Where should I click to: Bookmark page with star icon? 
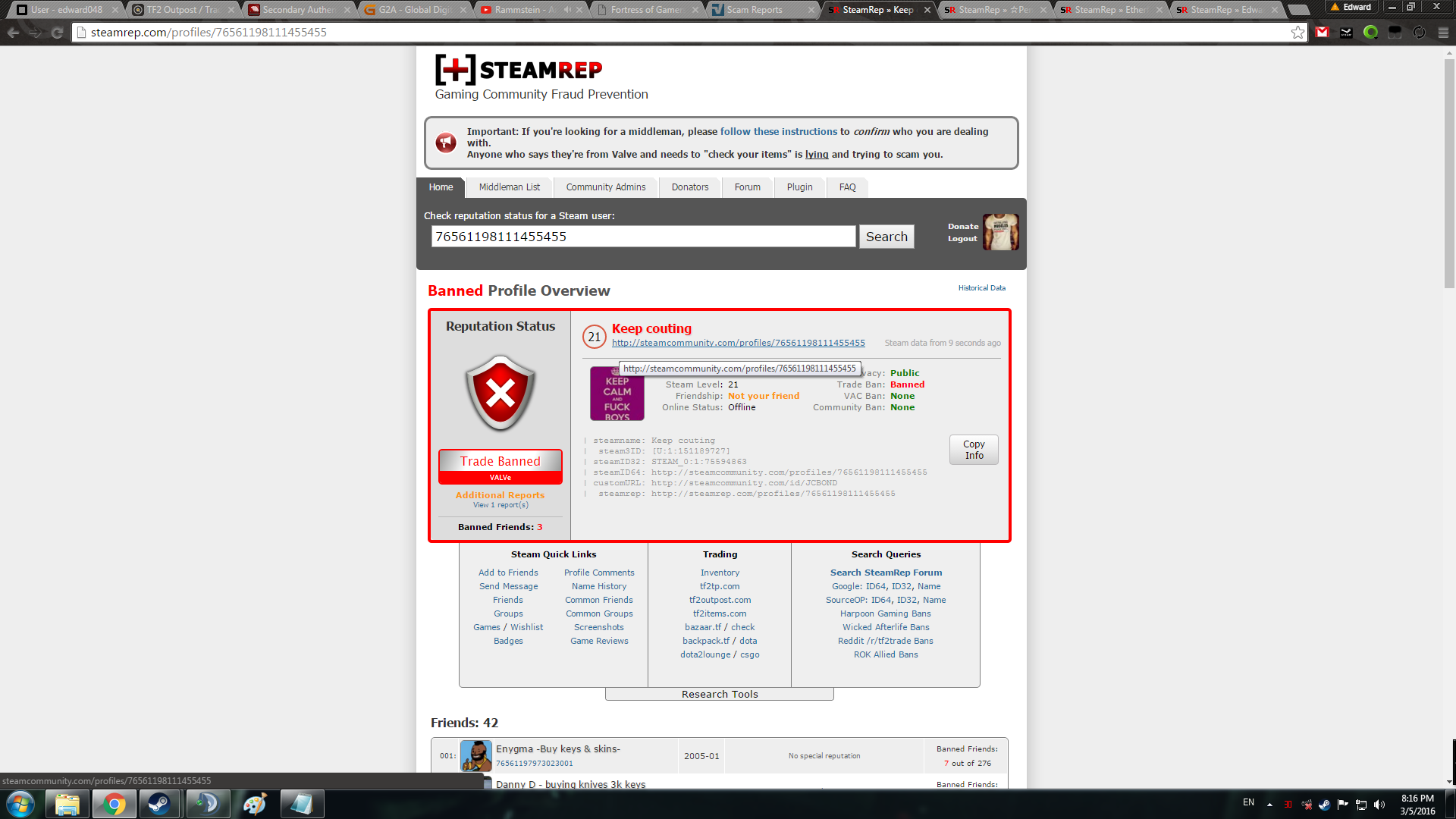coord(1298,33)
